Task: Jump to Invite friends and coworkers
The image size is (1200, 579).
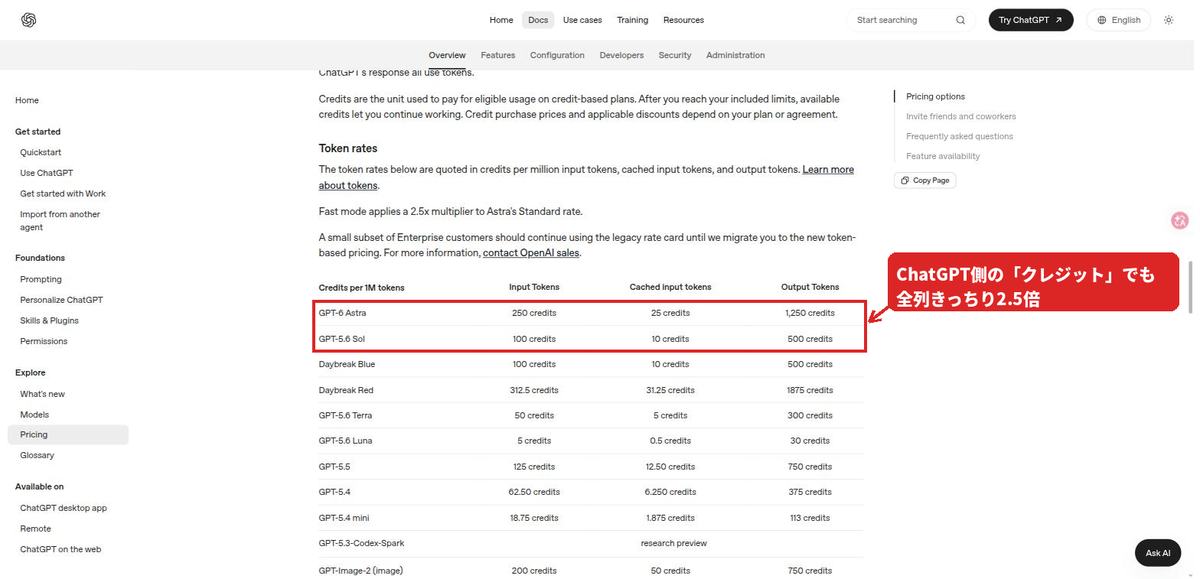Action: pyautogui.click(x=961, y=116)
